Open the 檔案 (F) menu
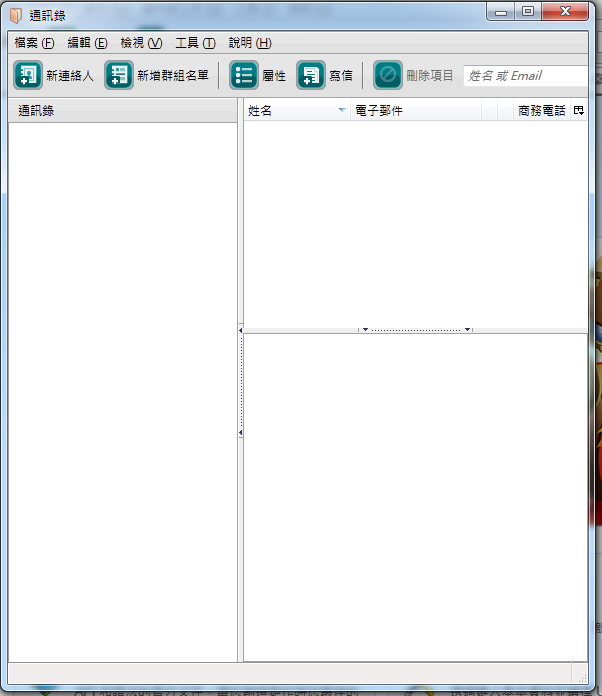The image size is (602, 696). click(x=34, y=43)
